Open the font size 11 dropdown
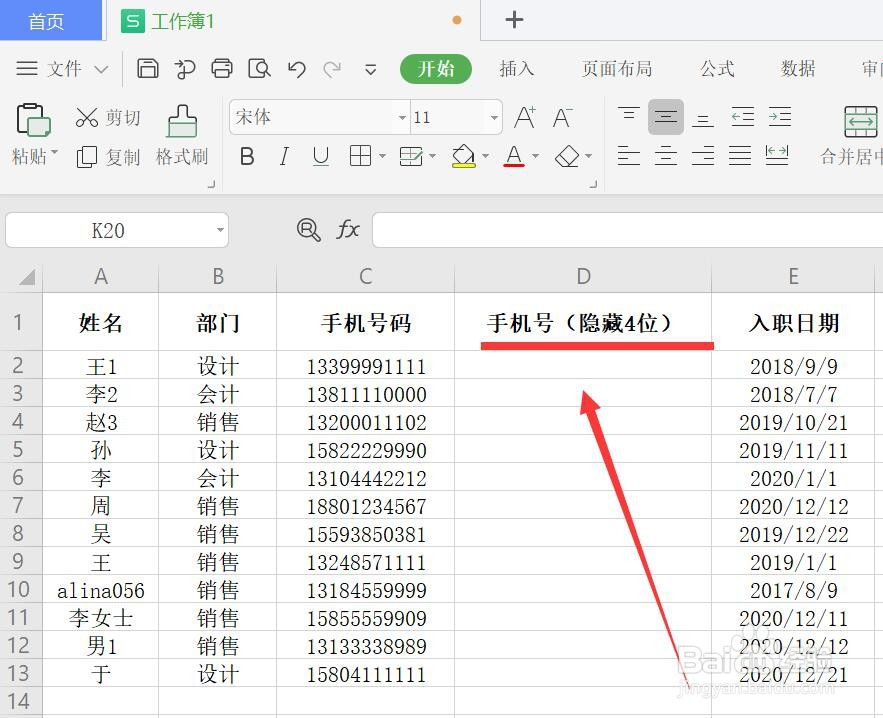The height and width of the screenshot is (718, 883). (x=494, y=117)
